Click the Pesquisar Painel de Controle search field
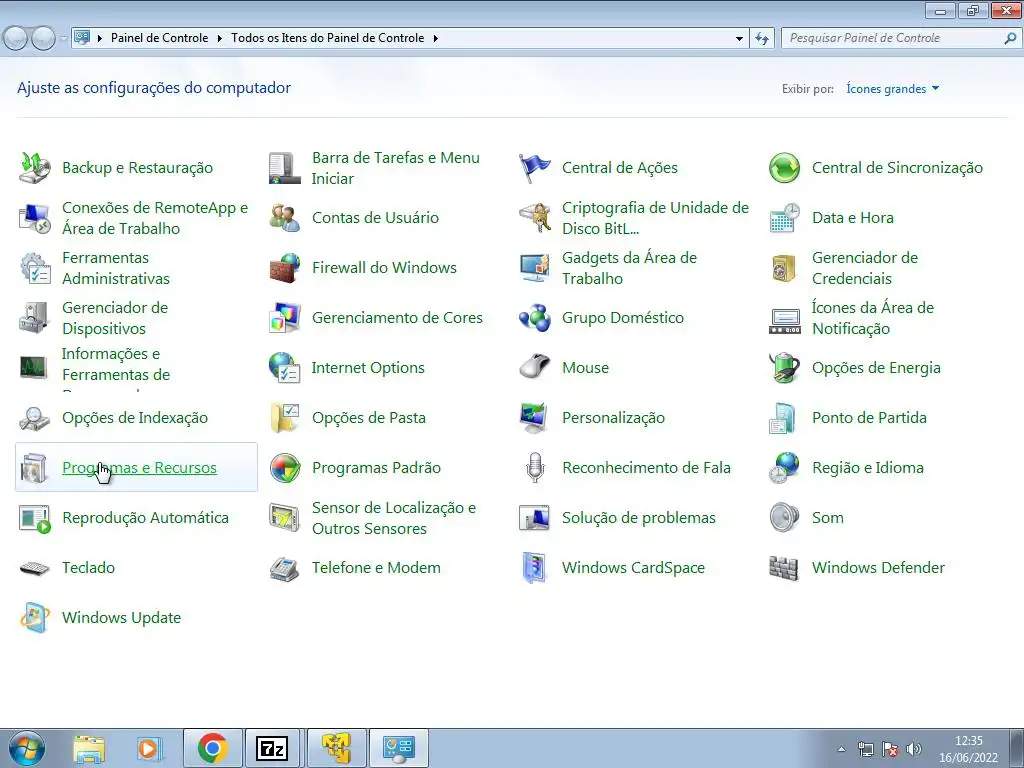 [x=891, y=38]
